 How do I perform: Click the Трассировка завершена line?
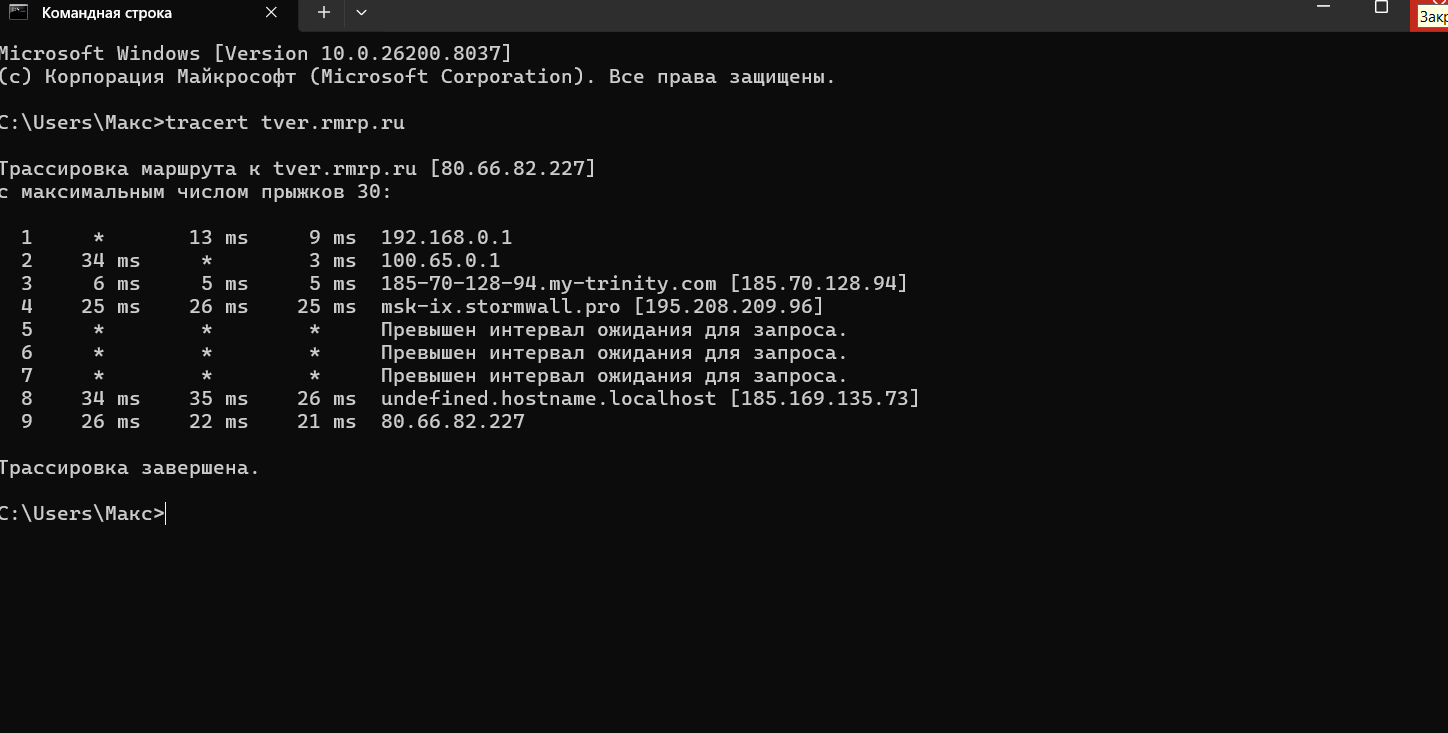[129, 468]
